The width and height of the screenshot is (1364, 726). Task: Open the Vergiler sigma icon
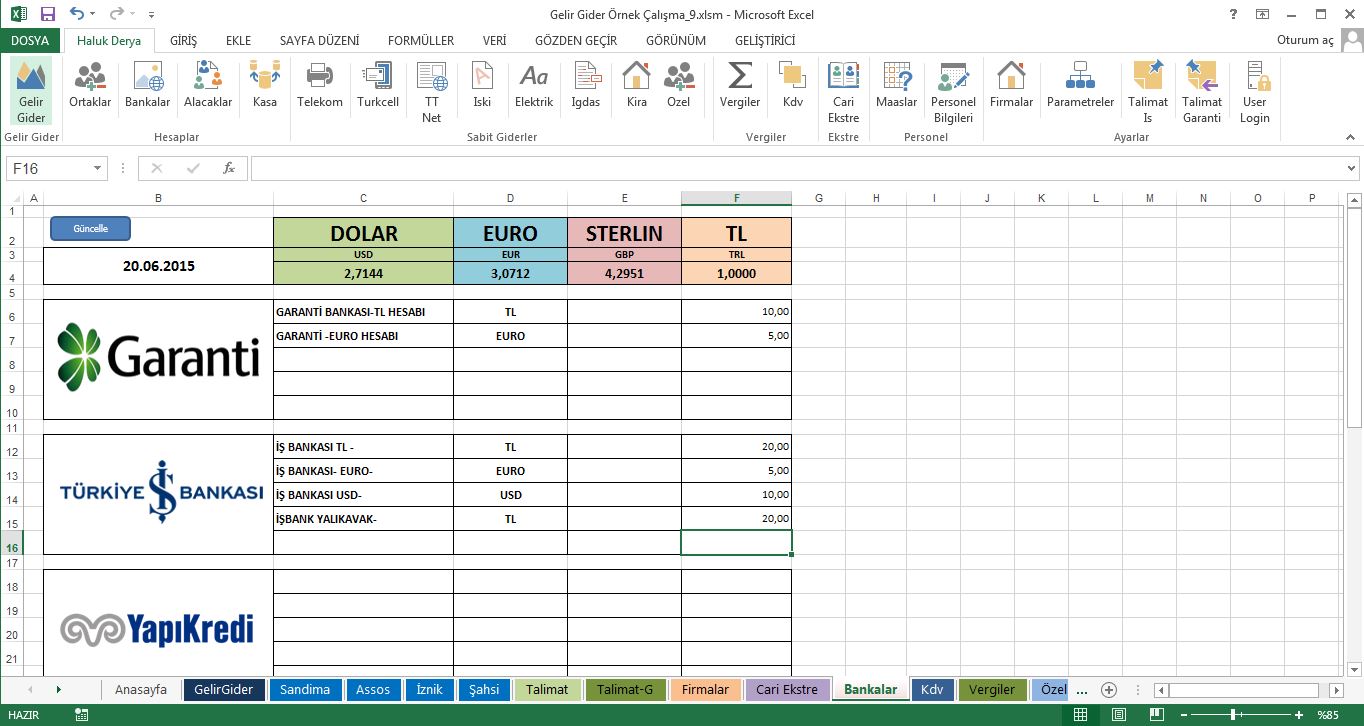point(740,86)
